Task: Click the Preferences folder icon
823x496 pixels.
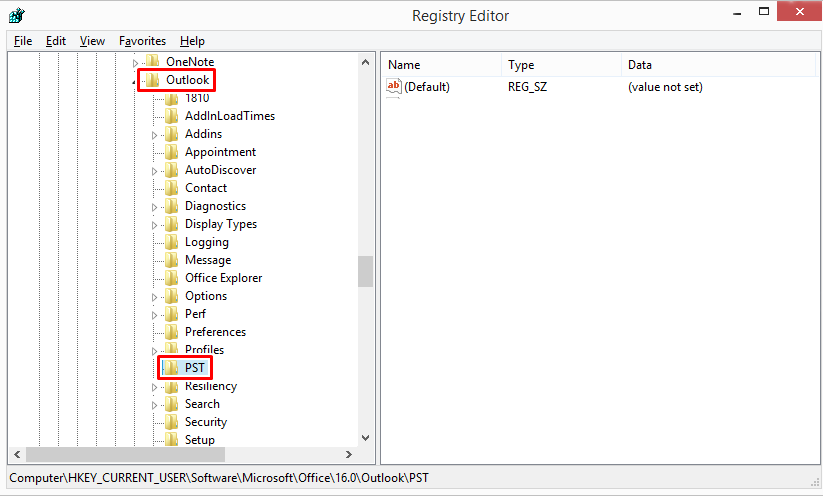Action: tap(172, 332)
